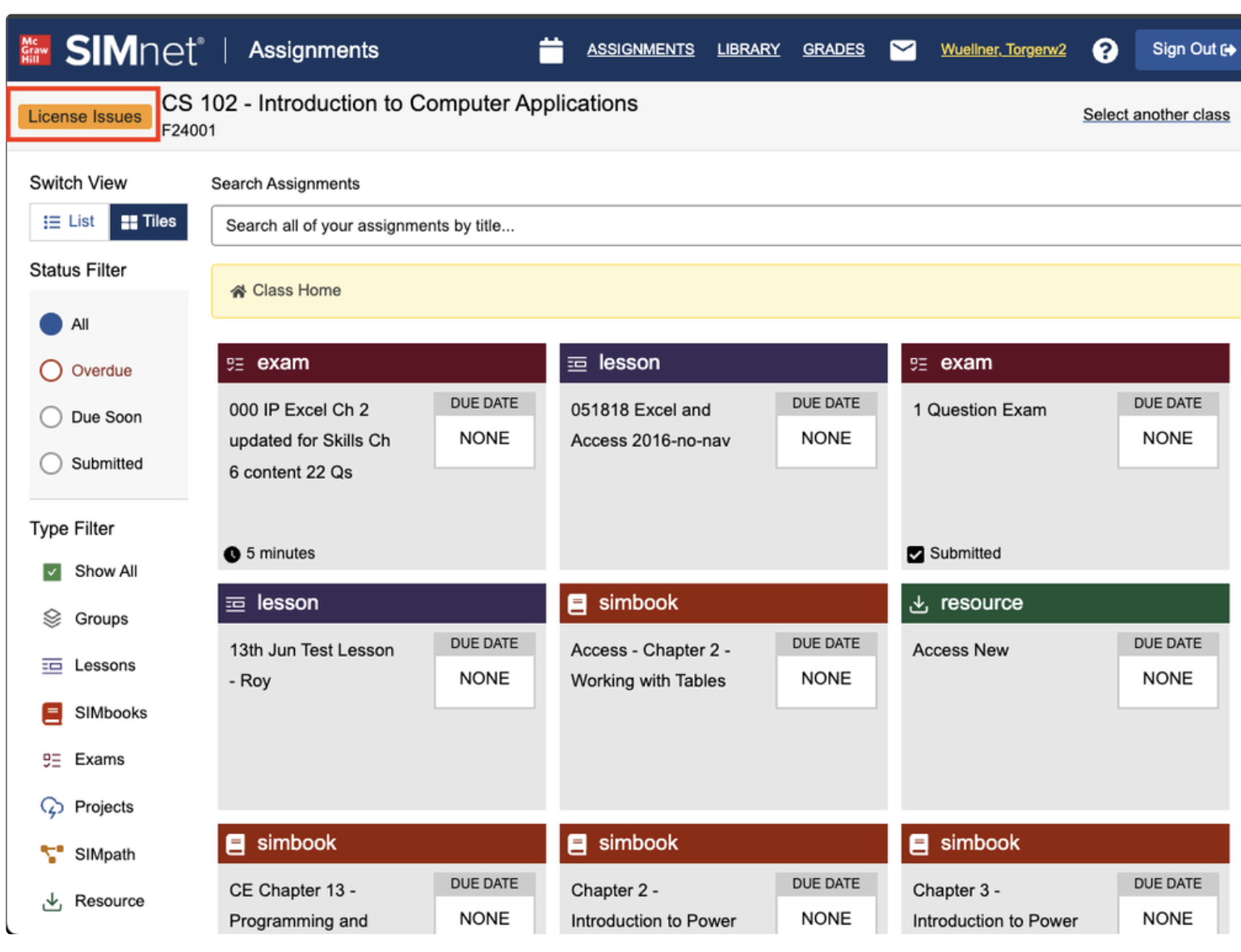
Task: Filter by Projects type icon
Action: click(52, 807)
